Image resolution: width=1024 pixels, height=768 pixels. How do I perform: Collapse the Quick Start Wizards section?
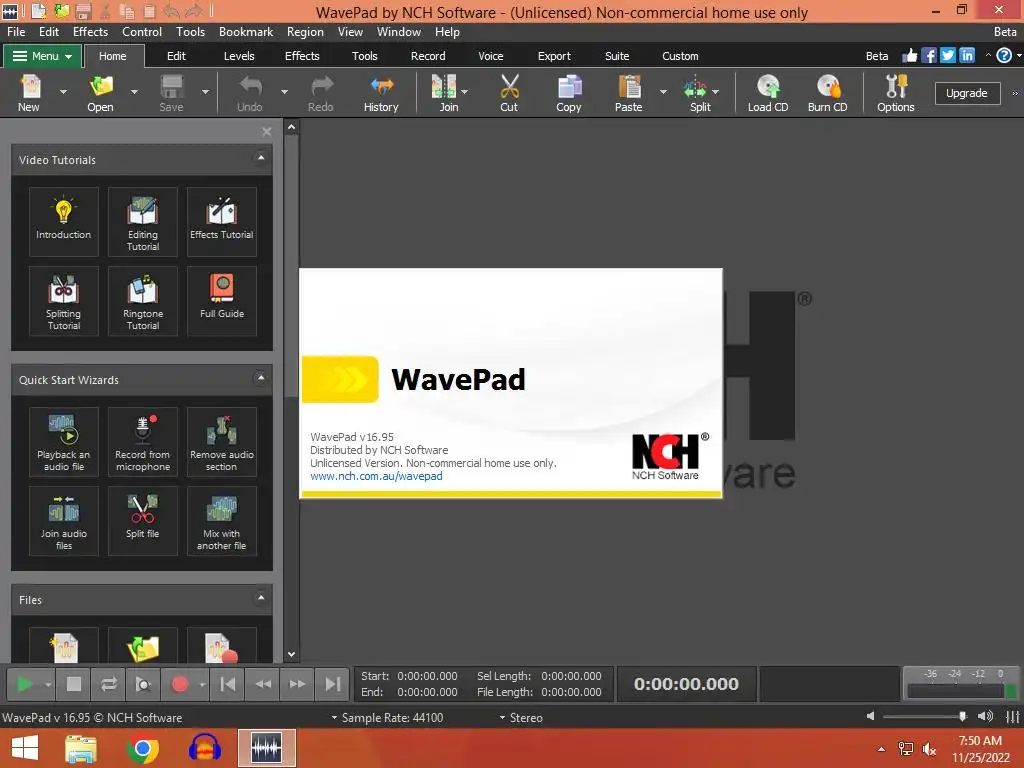coord(261,378)
